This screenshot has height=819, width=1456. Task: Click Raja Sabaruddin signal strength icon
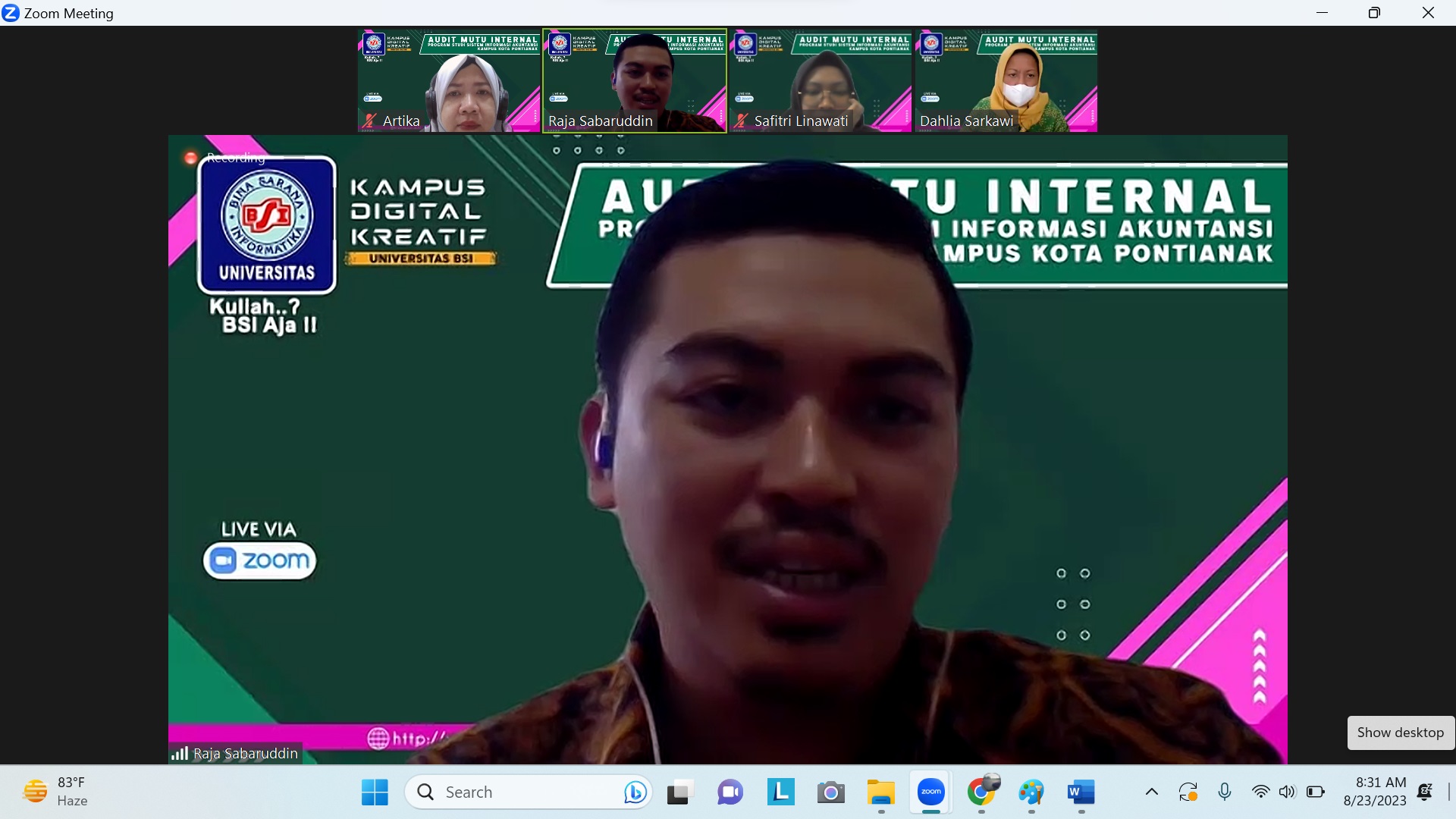click(180, 753)
